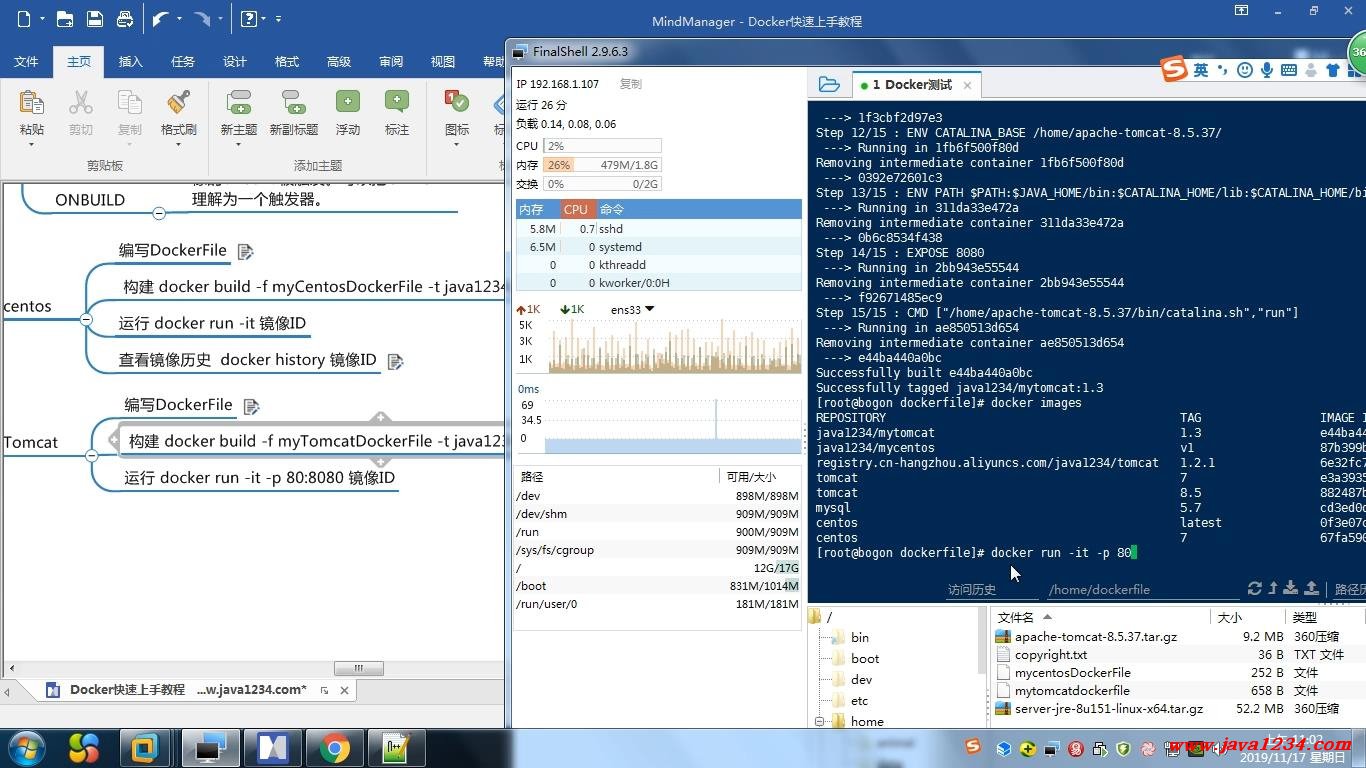Switch to the 审阅 (Review) ribbon tab
This screenshot has width=1366, height=768.
point(391,62)
